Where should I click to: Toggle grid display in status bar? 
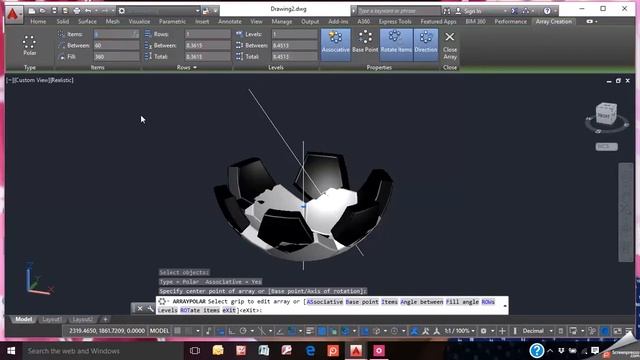pos(178,331)
